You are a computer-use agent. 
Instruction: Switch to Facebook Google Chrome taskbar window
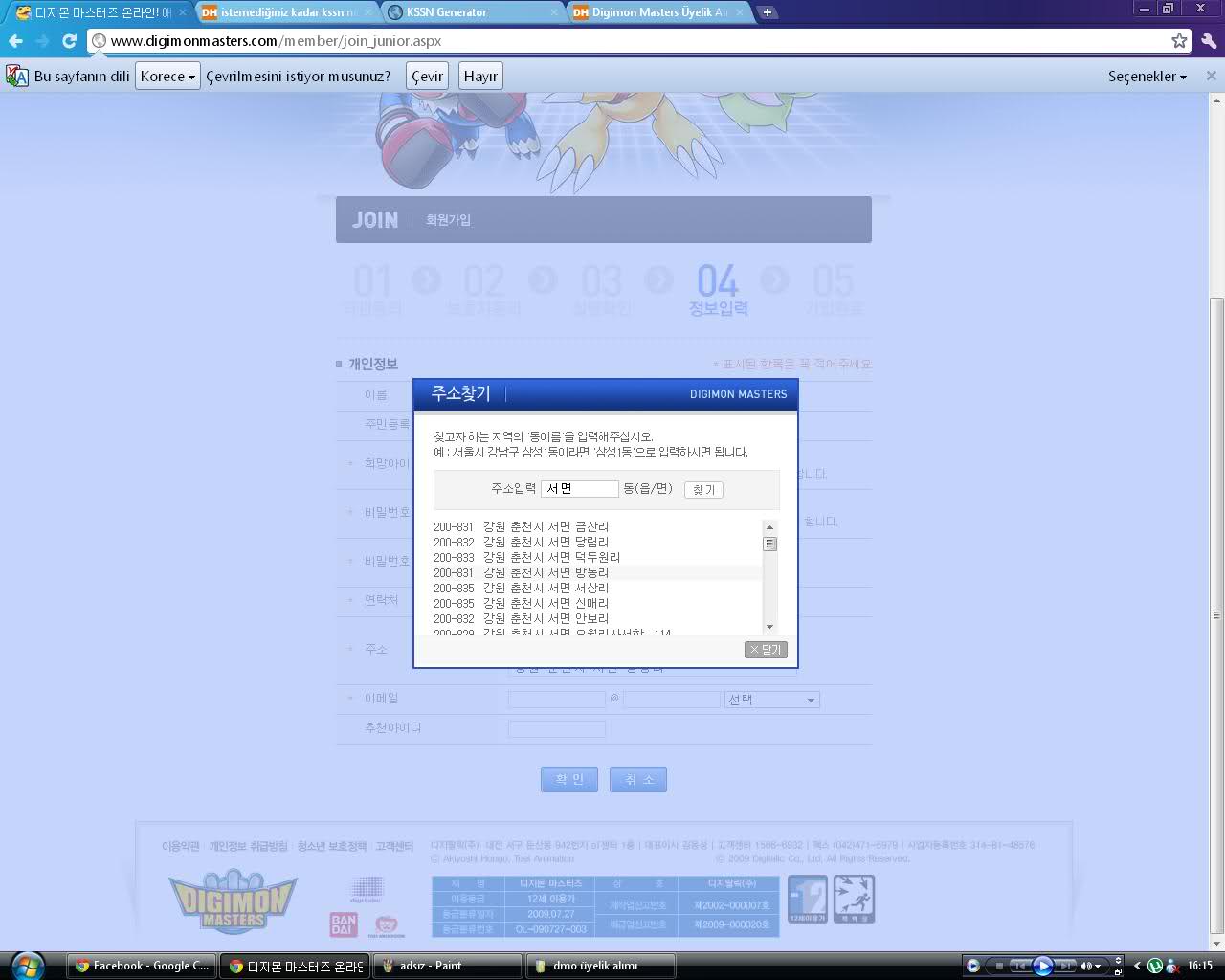click(x=142, y=966)
